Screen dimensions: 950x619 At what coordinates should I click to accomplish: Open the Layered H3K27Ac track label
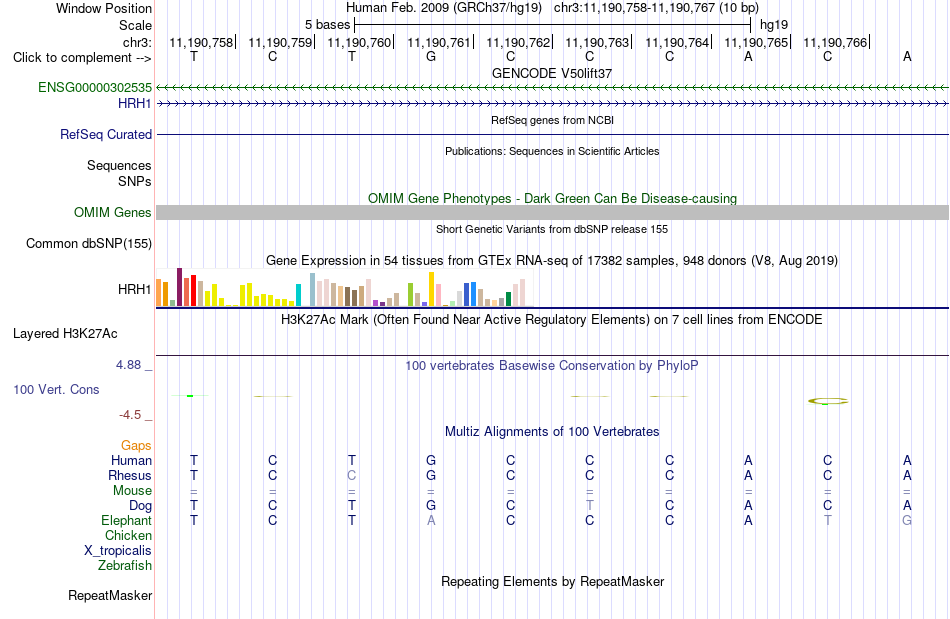coord(65,334)
